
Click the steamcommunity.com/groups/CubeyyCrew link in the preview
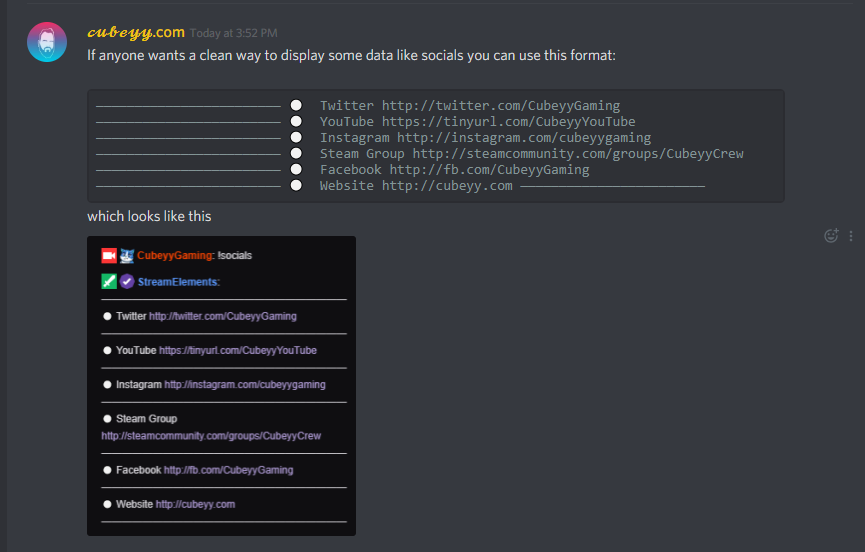(211, 436)
